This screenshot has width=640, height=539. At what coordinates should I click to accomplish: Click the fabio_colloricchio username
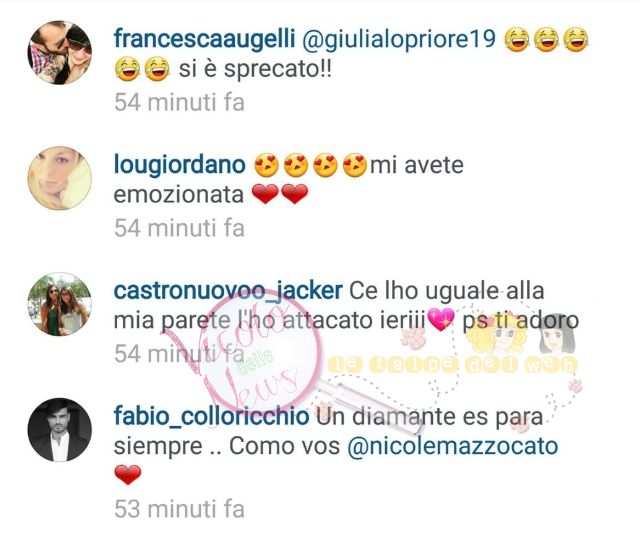coord(211,417)
